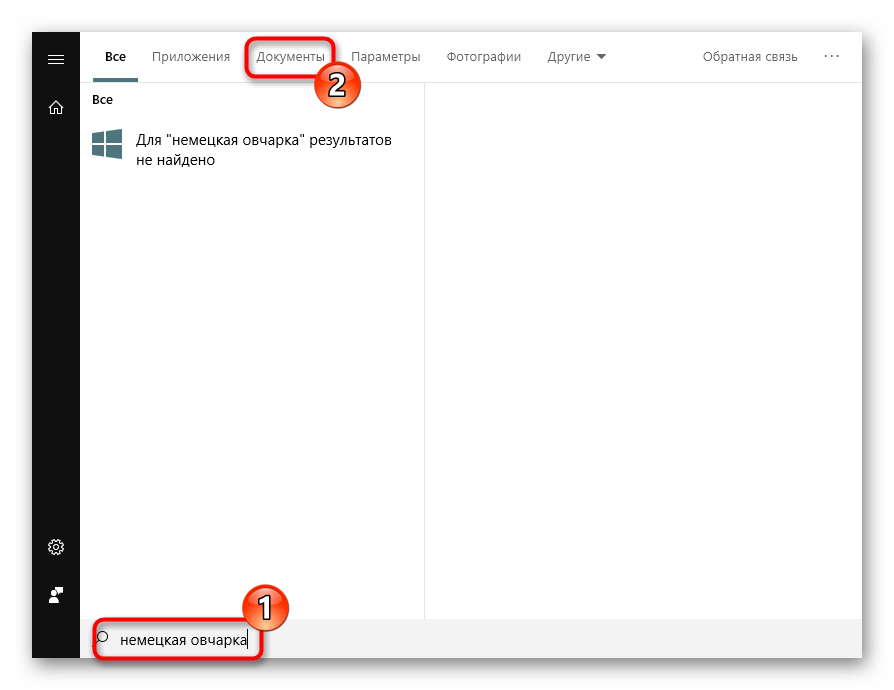This screenshot has width=894, height=690.
Task: Open search settings via the gear icon
Action: [x=56, y=547]
